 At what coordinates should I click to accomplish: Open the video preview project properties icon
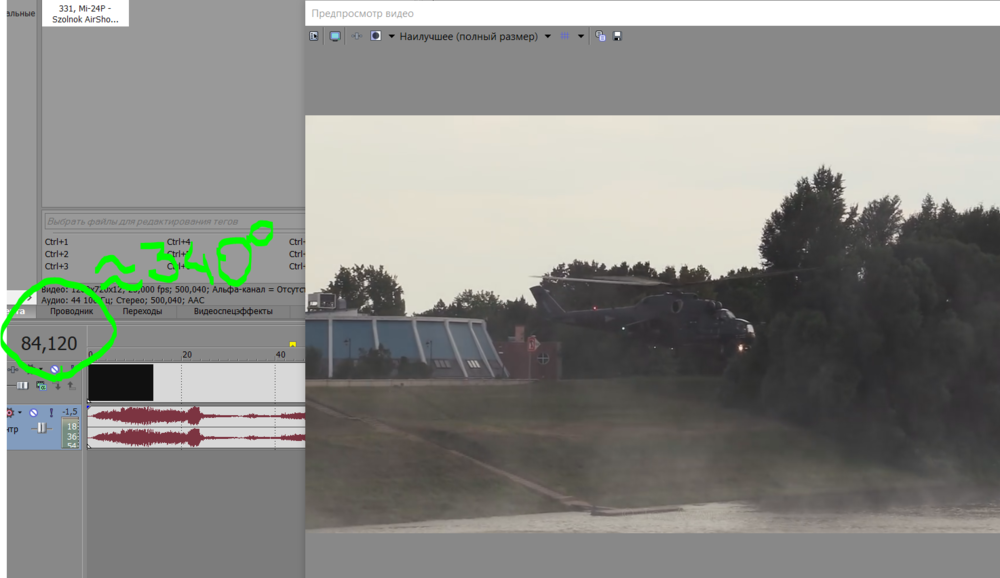pyautogui.click(x=314, y=36)
